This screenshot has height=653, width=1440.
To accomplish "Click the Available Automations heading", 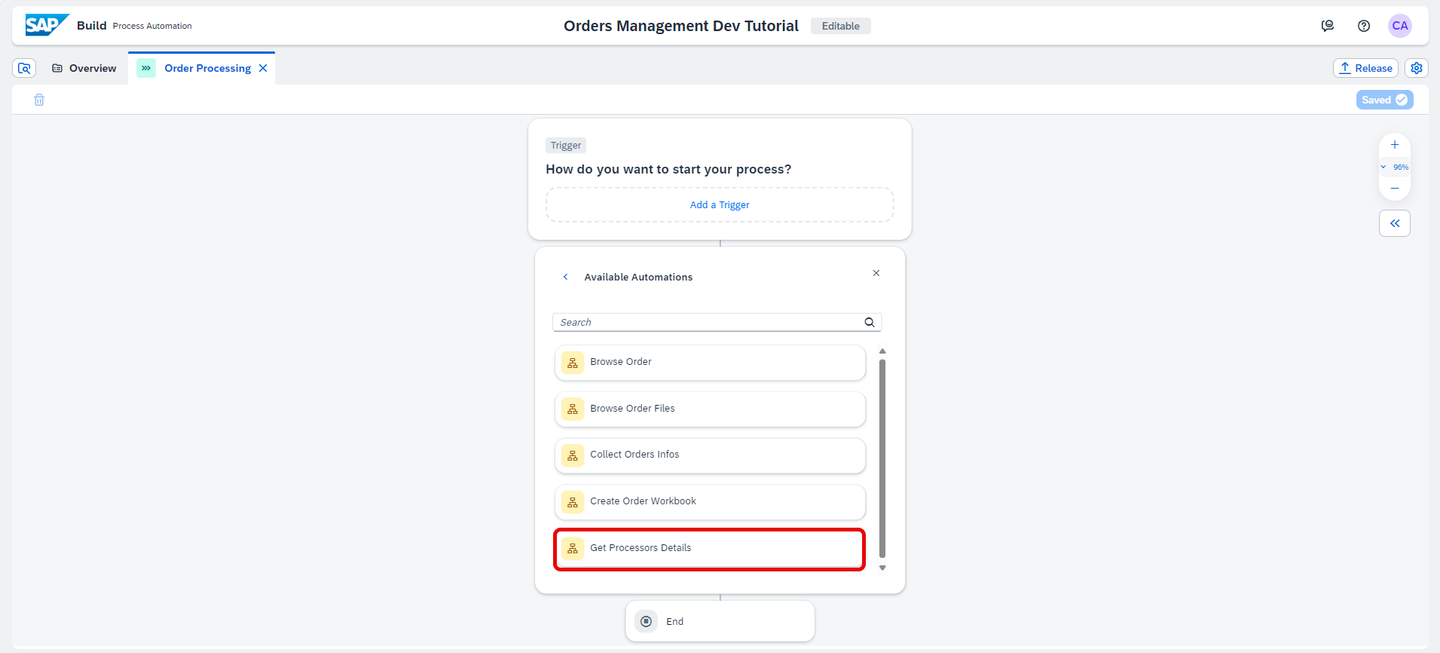I will pyautogui.click(x=638, y=277).
